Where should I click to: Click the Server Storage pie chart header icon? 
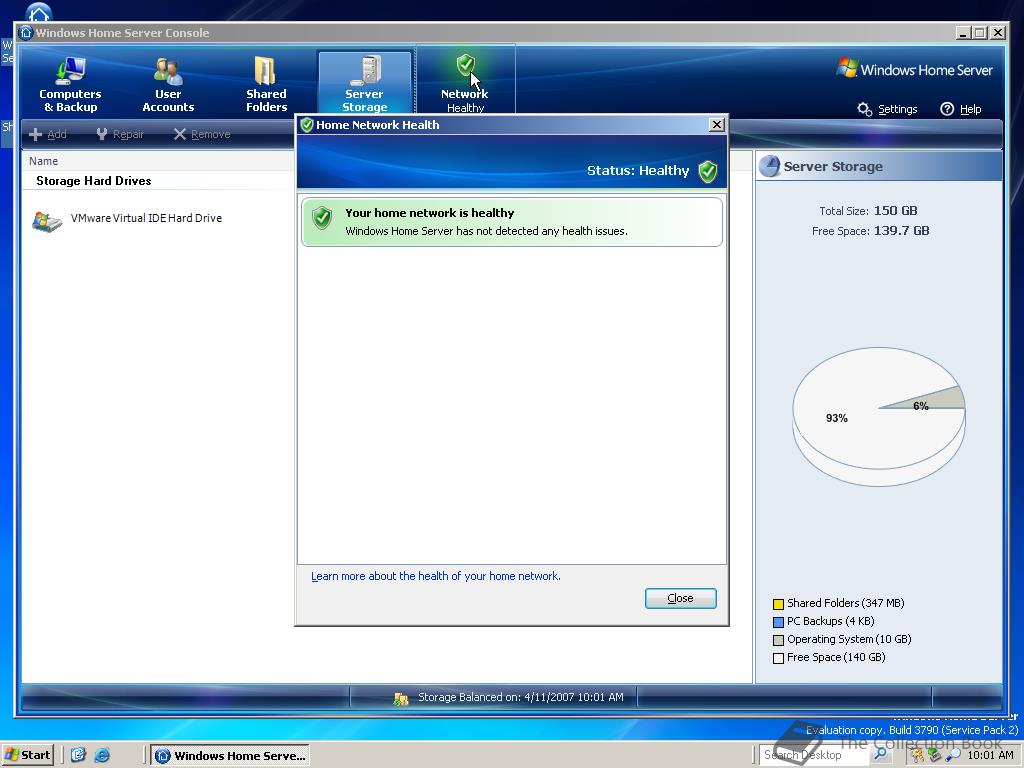point(769,167)
